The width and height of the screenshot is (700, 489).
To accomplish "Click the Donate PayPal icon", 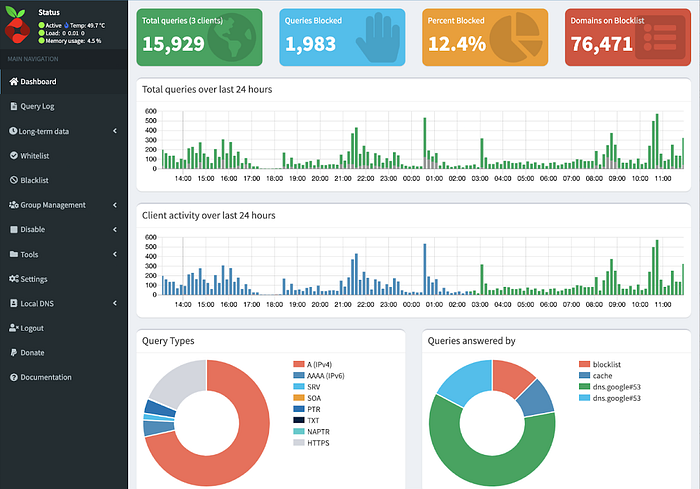I will click(x=14, y=352).
